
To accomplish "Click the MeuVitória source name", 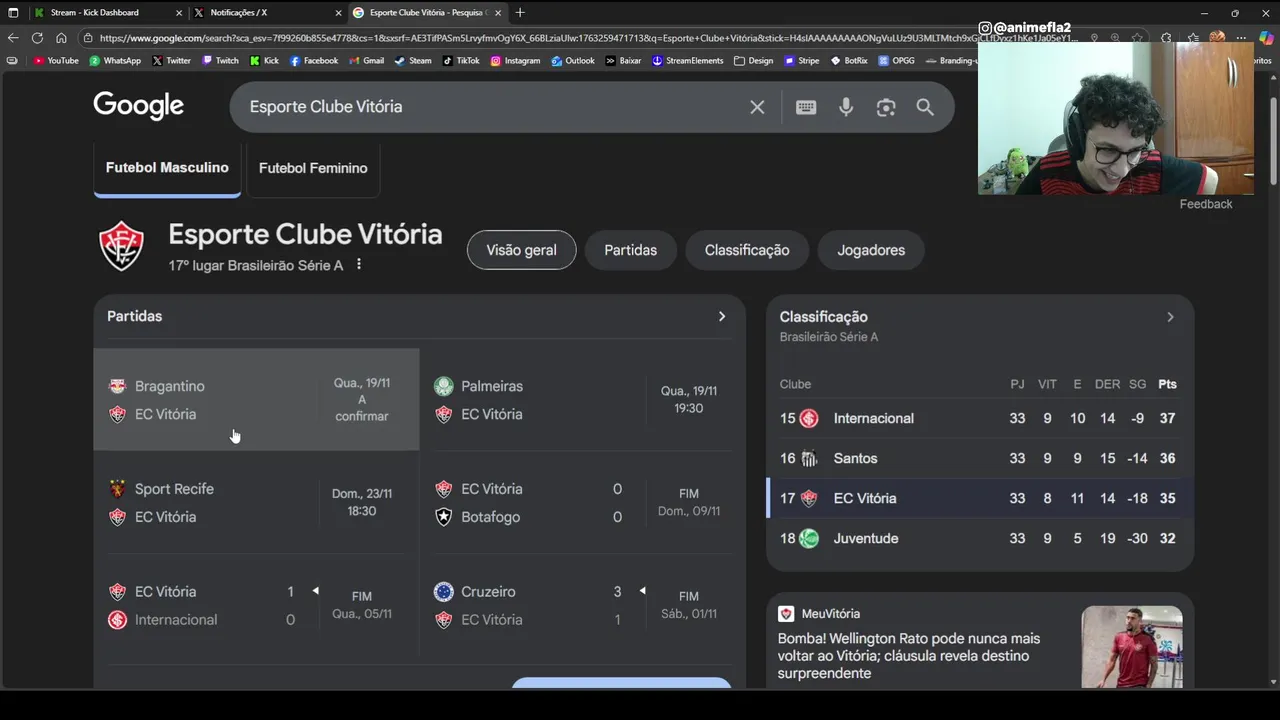I will tap(830, 614).
